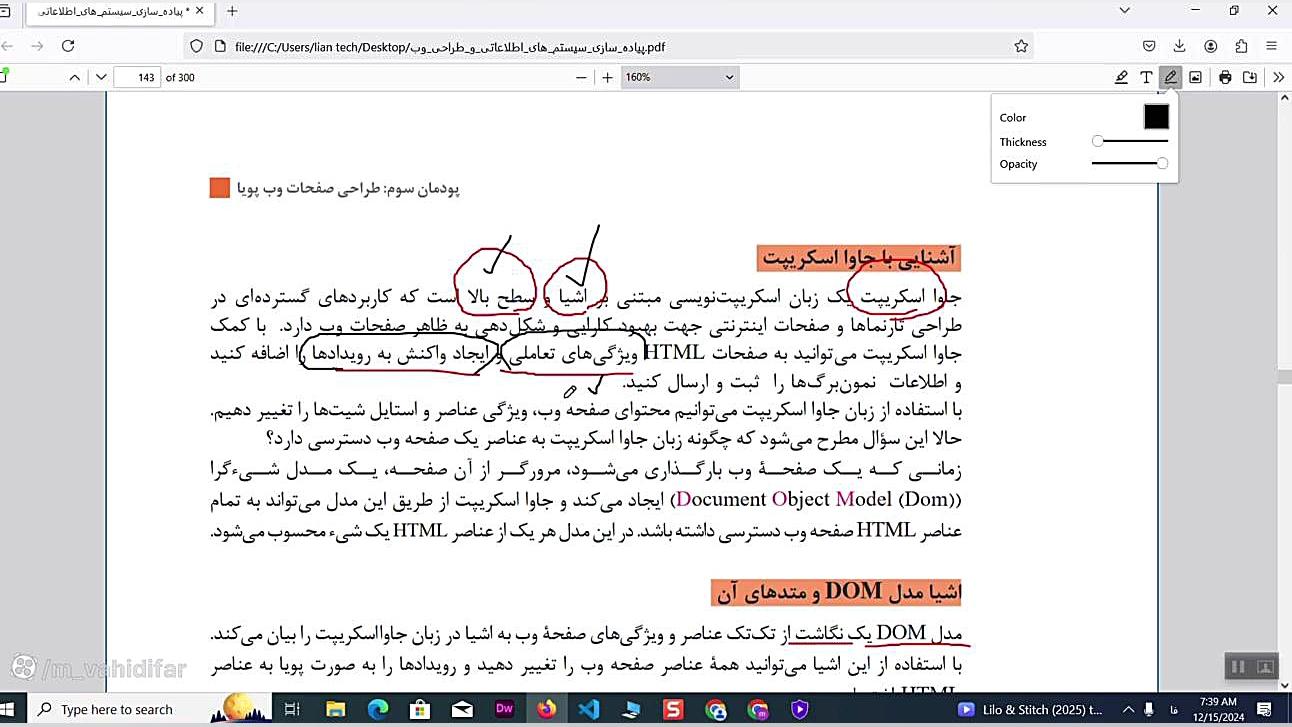Select the Add Text annotation tool
The image size is (1292, 727).
[1146, 77]
